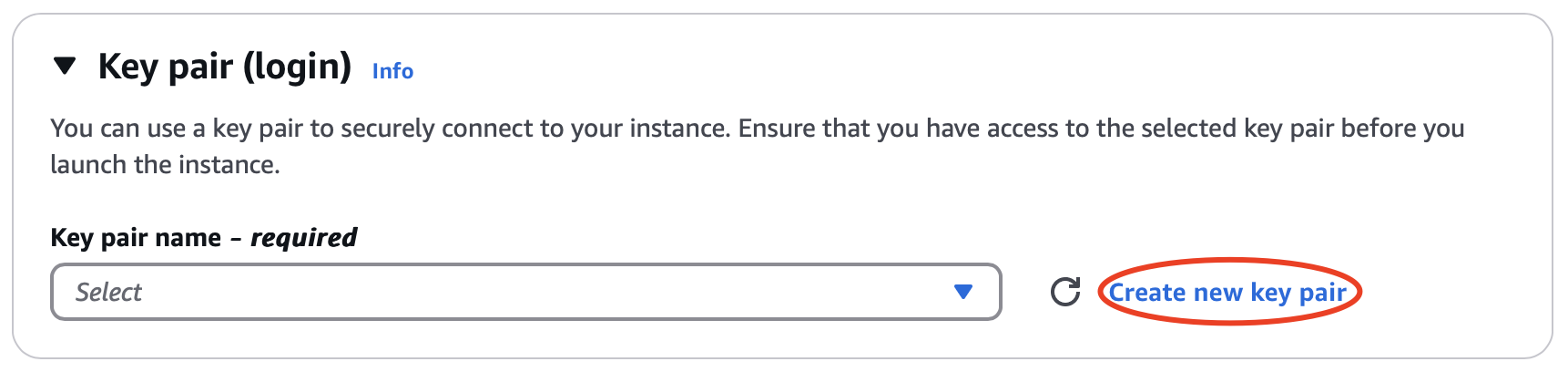The height and width of the screenshot is (372, 1568).
Task: Click the 'Key pair name - required' label
Action: pos(204,237)
